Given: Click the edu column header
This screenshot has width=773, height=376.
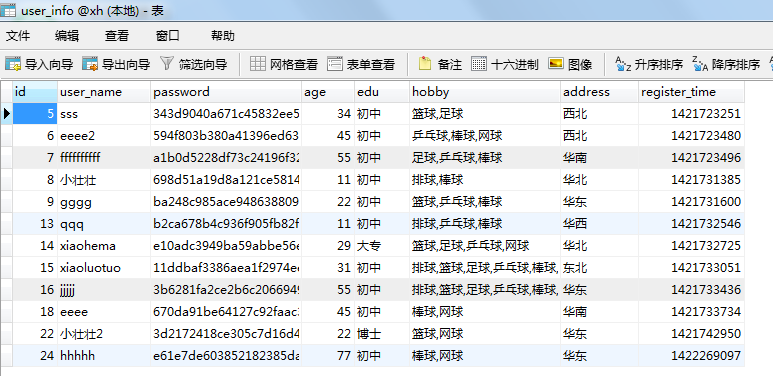Looking at the screenshot, I should point(382,92).
